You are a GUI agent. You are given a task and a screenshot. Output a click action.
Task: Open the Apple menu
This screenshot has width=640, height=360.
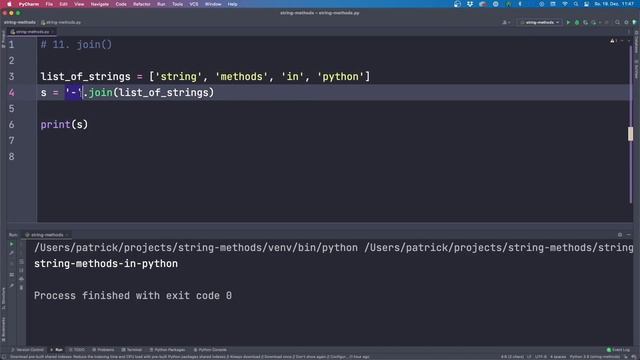pyautogui.click(x=9, y=4)
